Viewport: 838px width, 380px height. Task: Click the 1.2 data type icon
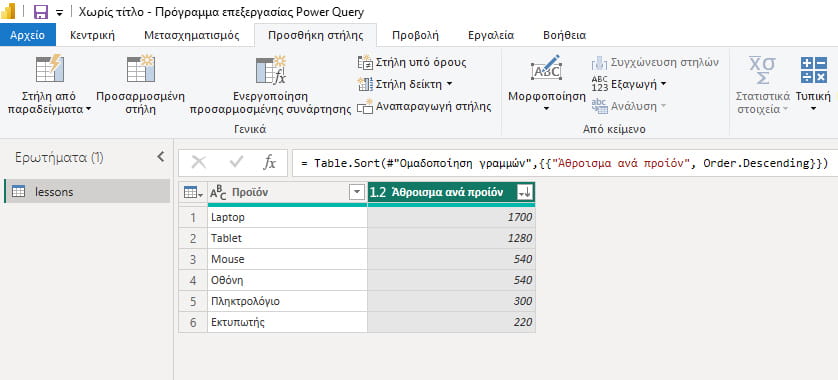378,193
